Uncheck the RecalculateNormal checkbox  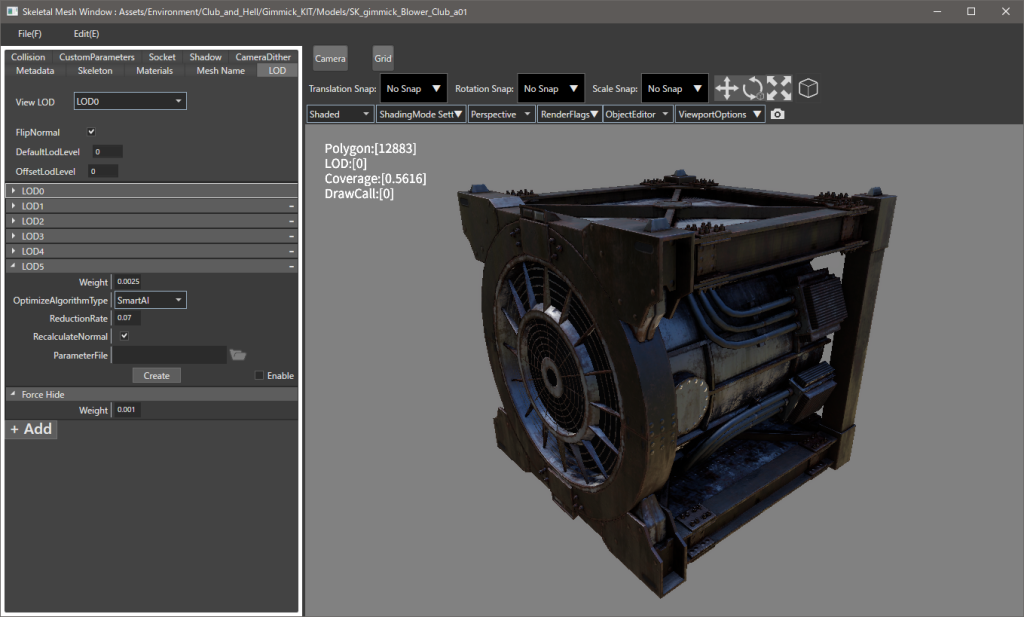(124, 337)
